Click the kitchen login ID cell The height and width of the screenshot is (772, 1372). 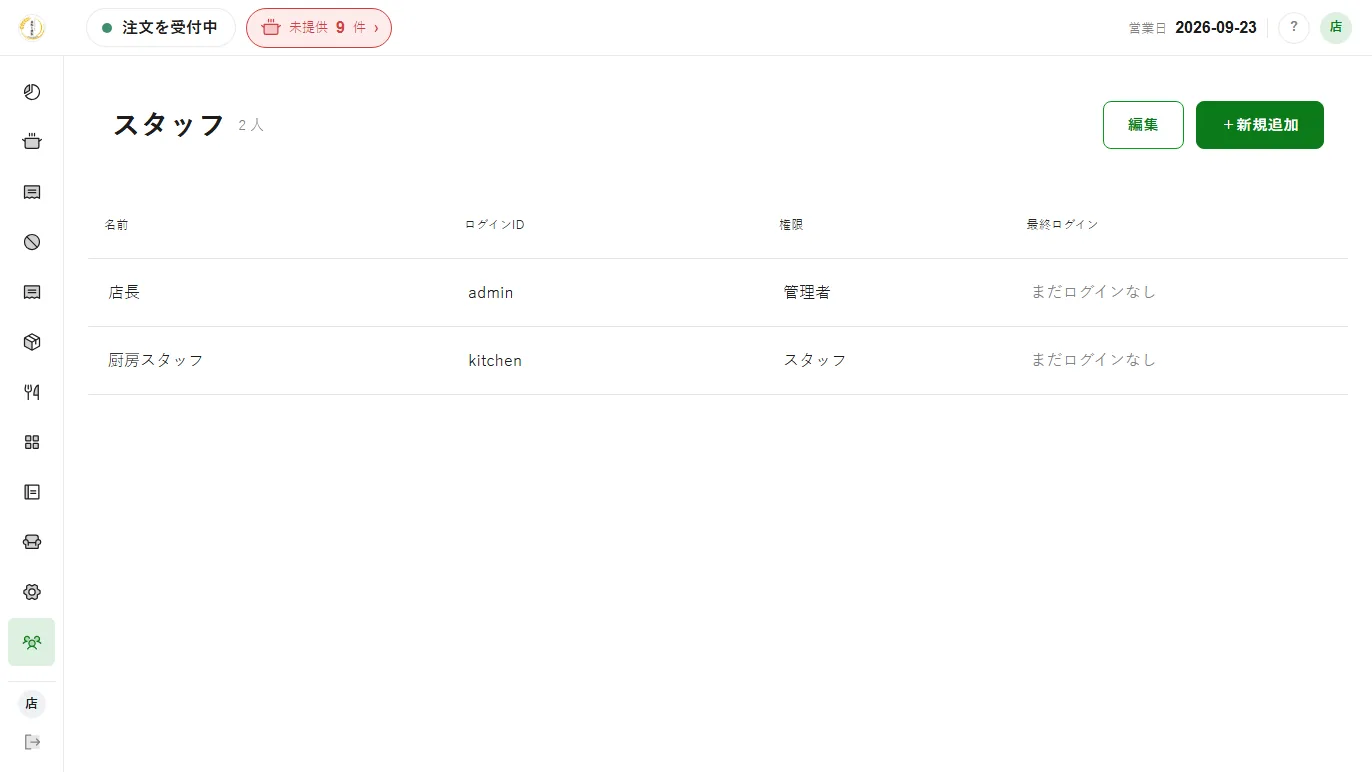click(495, 361)
